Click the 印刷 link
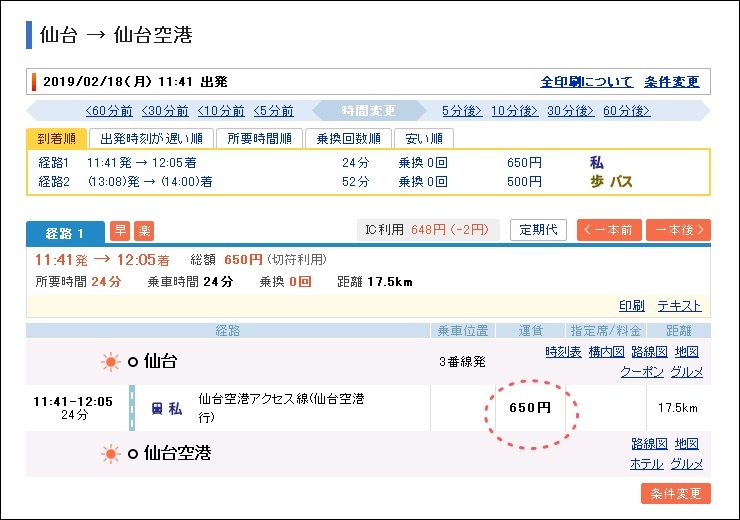The width and height of the screenshot is (740, 520). pyautogui.click(x=632, y=306)
